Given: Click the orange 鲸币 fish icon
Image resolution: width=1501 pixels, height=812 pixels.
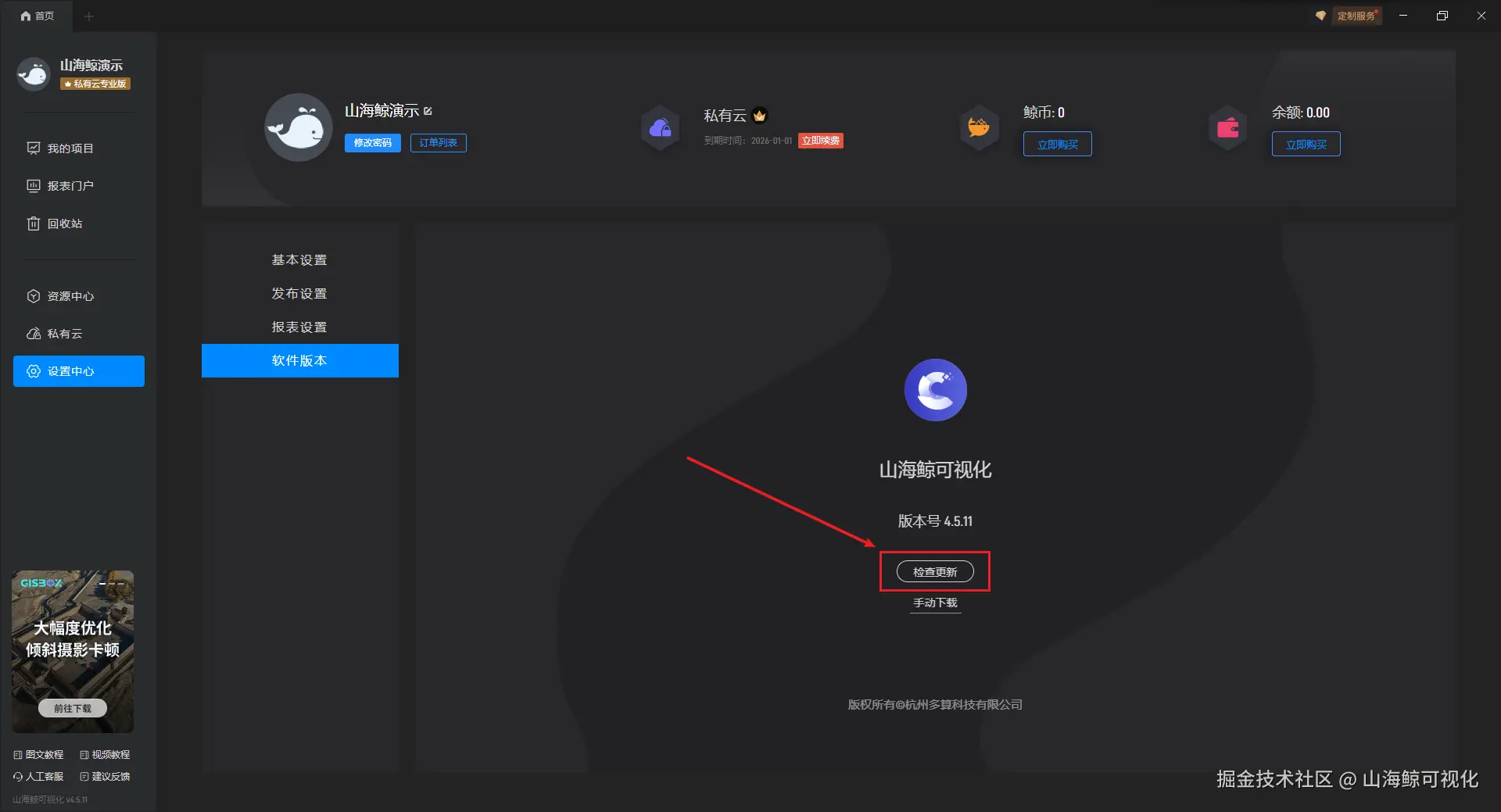Looking at the screenshot, I should pos(979,127).
